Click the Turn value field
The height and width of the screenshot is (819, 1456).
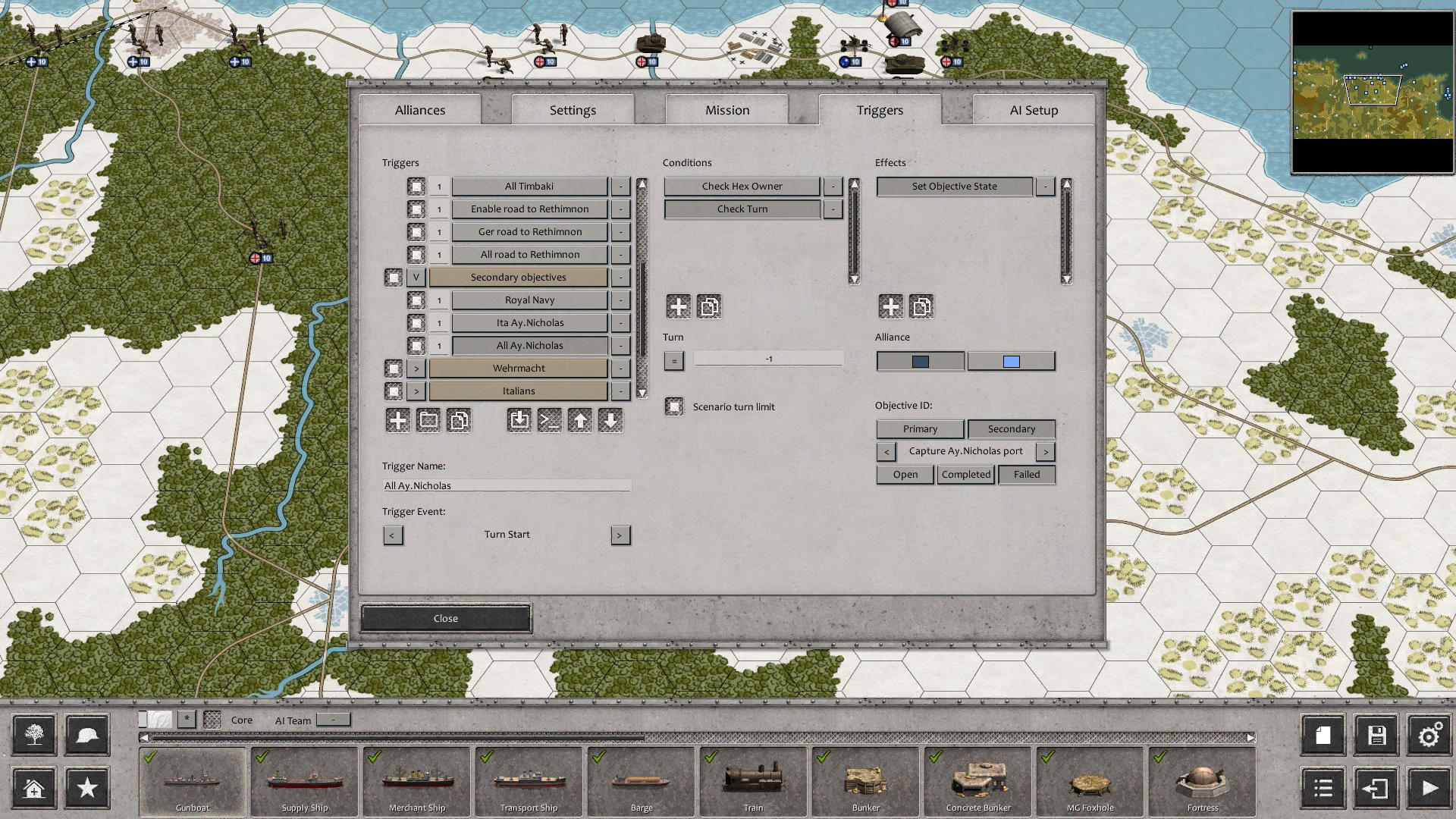[768, 359]
